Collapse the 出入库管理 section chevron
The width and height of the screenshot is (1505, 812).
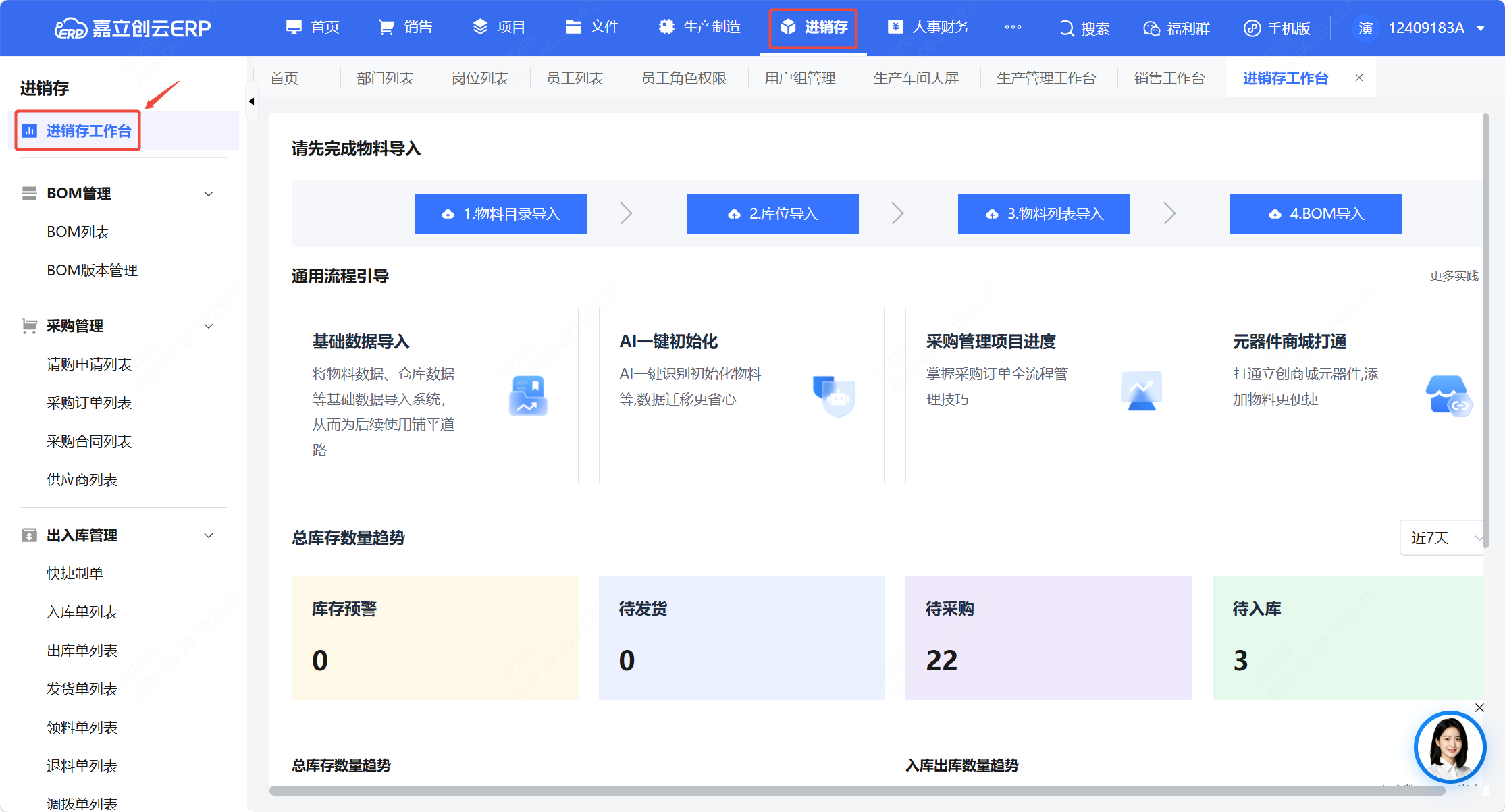click(209, 535)
